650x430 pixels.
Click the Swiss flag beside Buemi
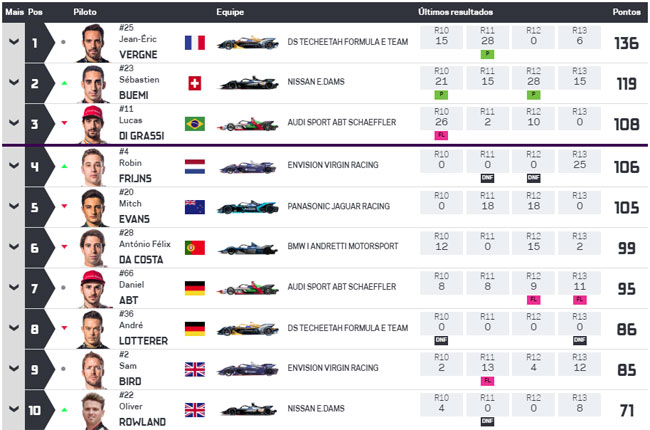pos(195,83)
